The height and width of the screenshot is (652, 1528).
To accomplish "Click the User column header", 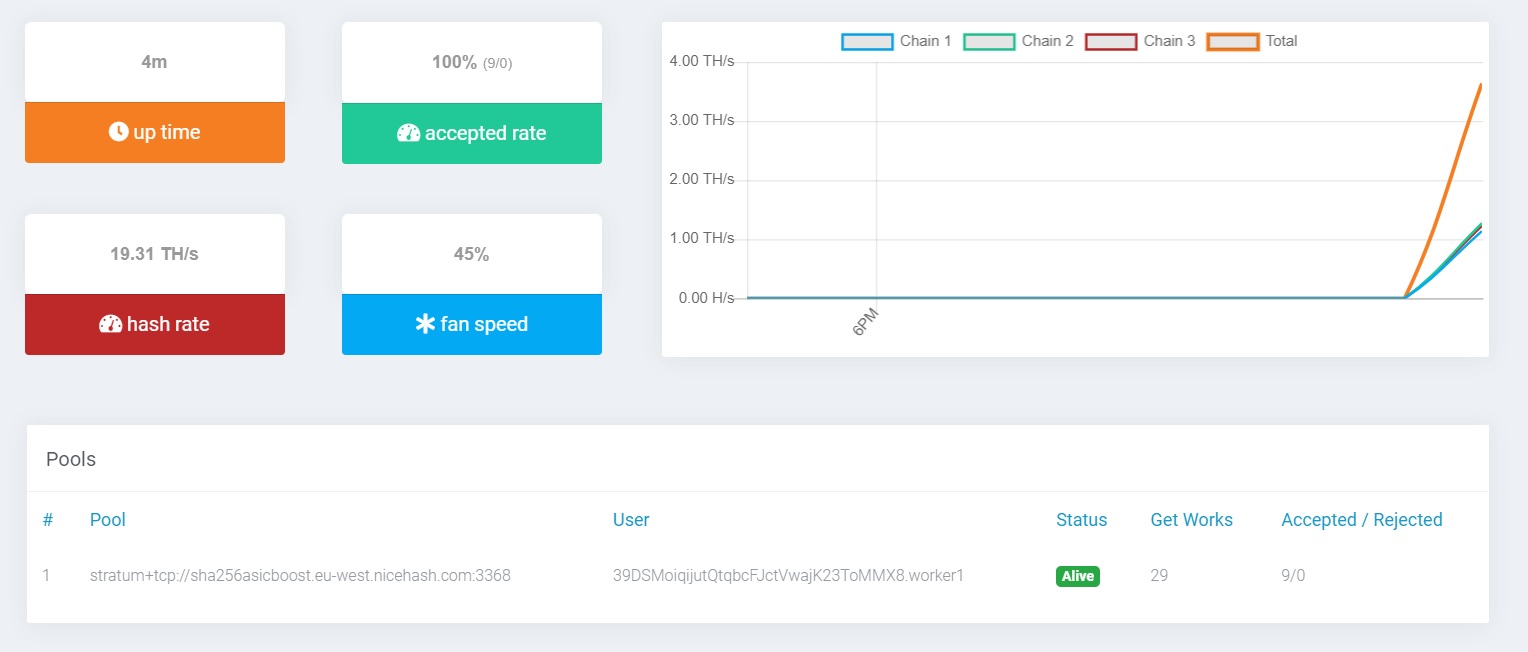I will (631, 520).
